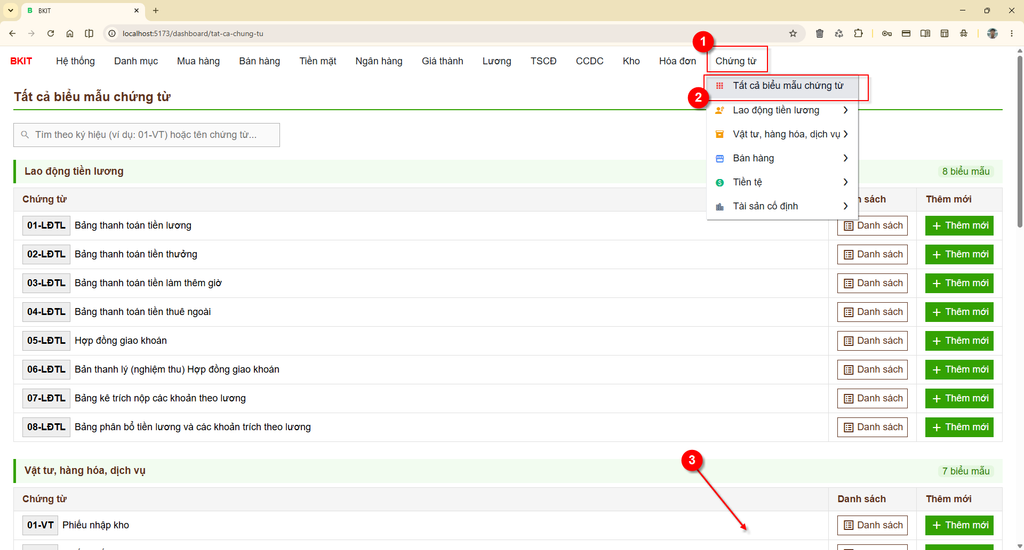Image resolution: width=1024 pixels, height=550 pixels.
Task: Open the password key icon in toolbar
Action: 887,33
